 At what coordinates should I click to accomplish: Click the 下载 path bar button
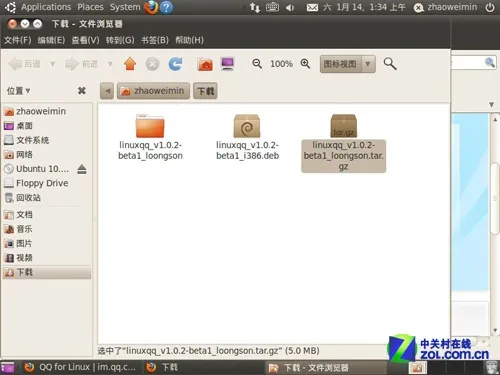click(x=205, y=91)
